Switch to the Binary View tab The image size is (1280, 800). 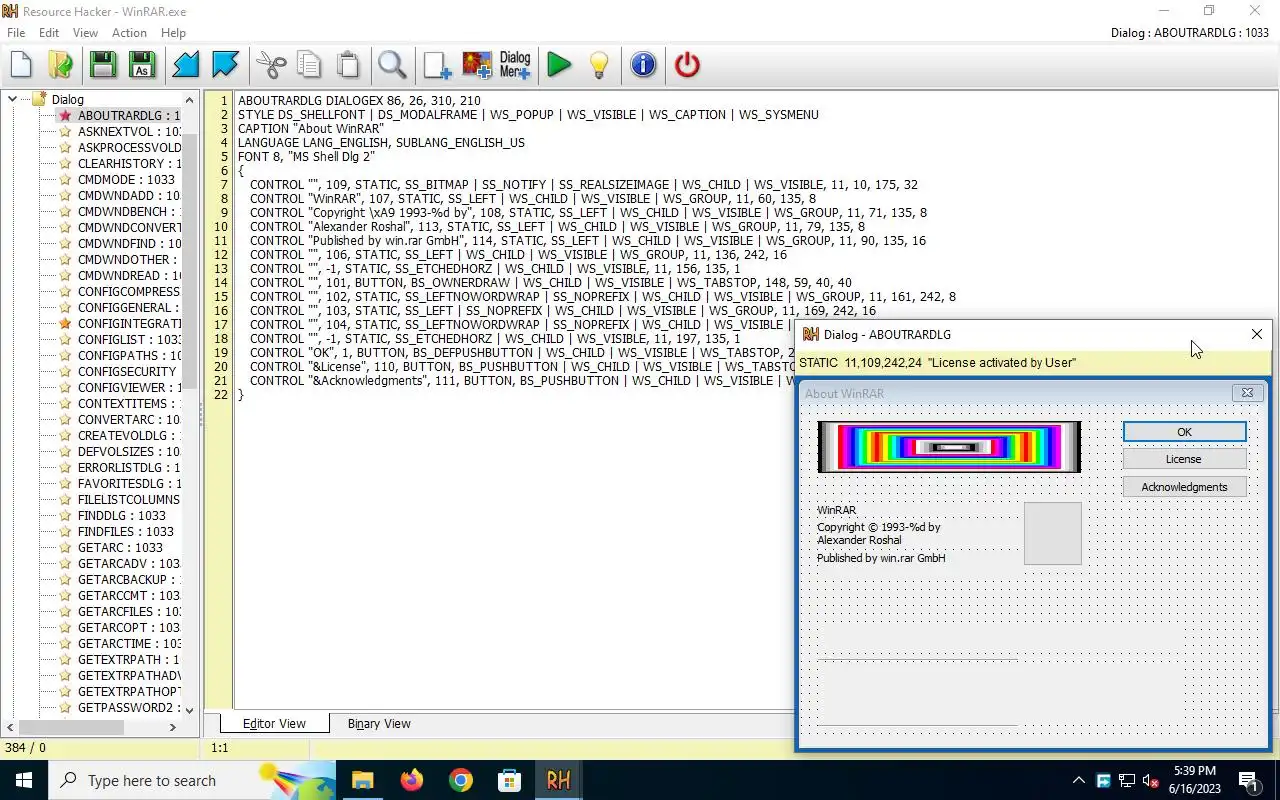click(379, 724)
